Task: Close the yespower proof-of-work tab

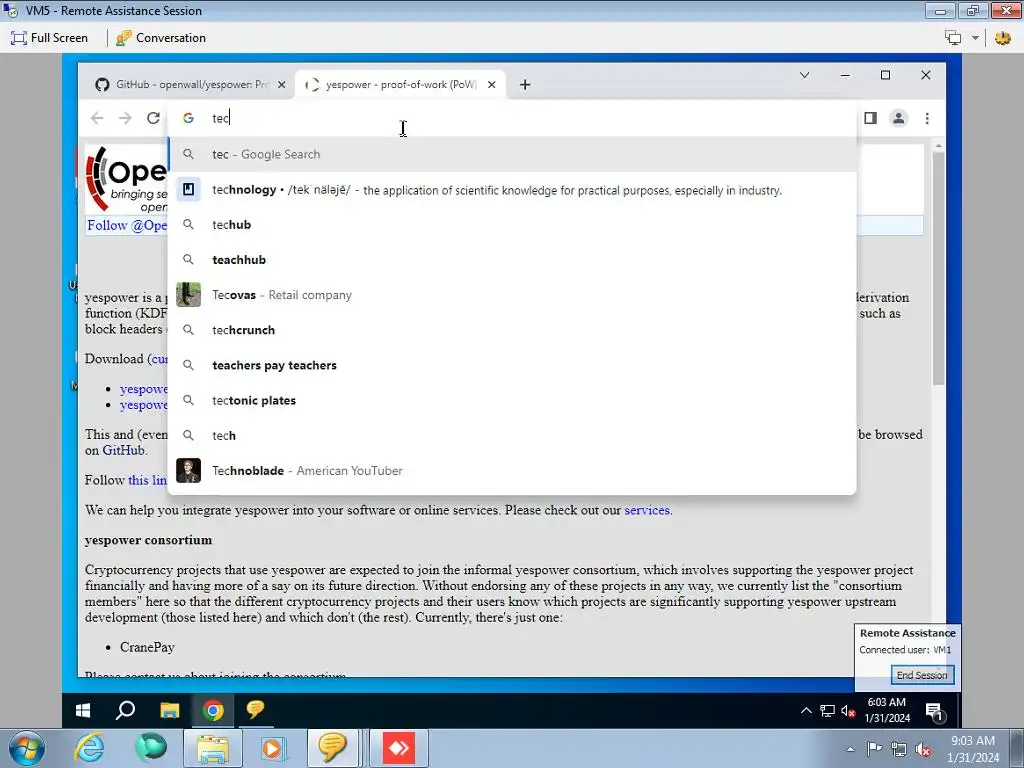Action: pyautogui.click(x=492, y=84)
